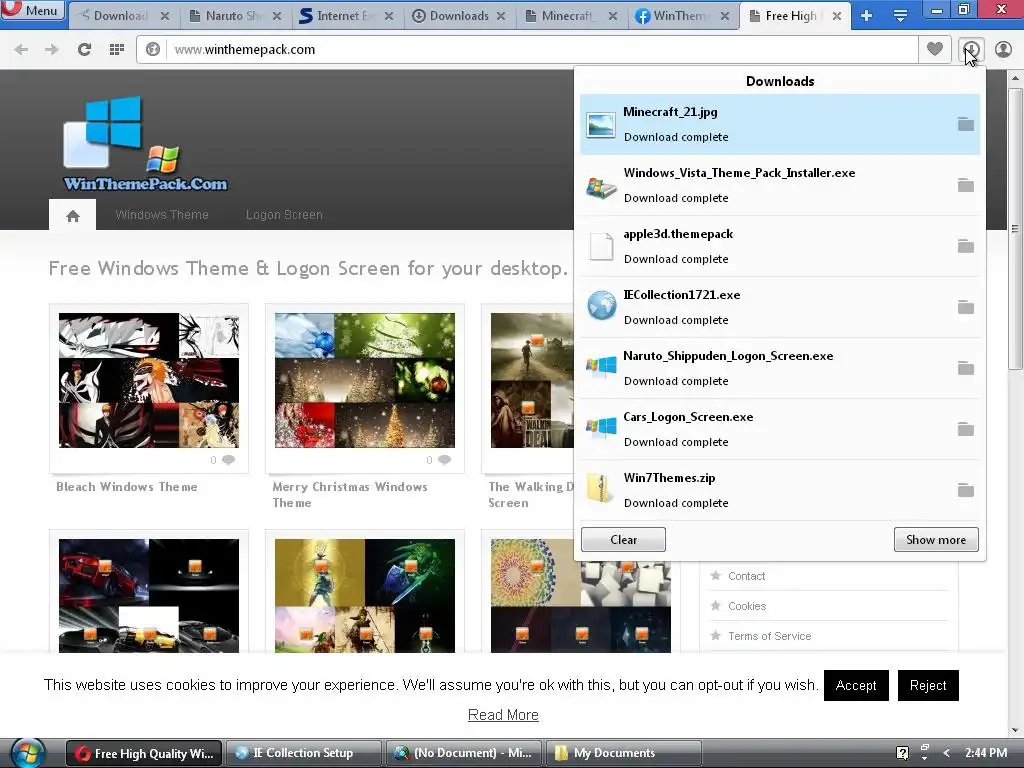Show IECollection1721.exe in folder
The height and width of the screenshot is (768, 1024).
pos(966,307)
